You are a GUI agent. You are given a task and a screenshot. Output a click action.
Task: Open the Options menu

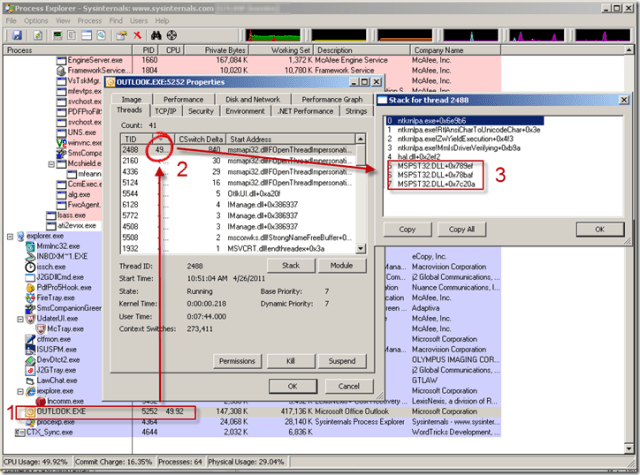pos(36,20)
